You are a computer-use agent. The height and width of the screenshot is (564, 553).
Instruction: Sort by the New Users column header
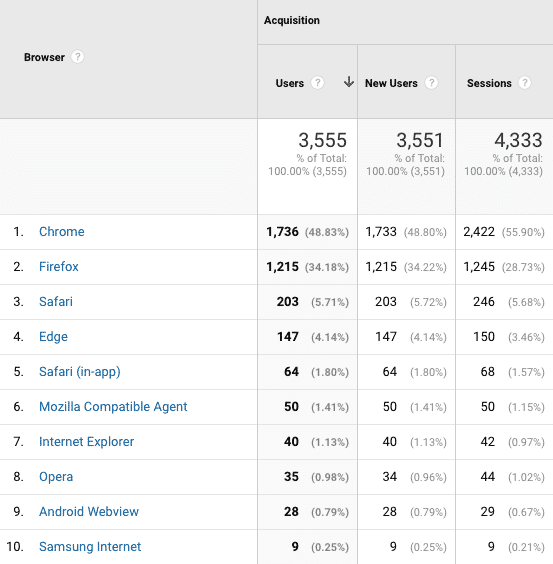[x=391, y=83]
